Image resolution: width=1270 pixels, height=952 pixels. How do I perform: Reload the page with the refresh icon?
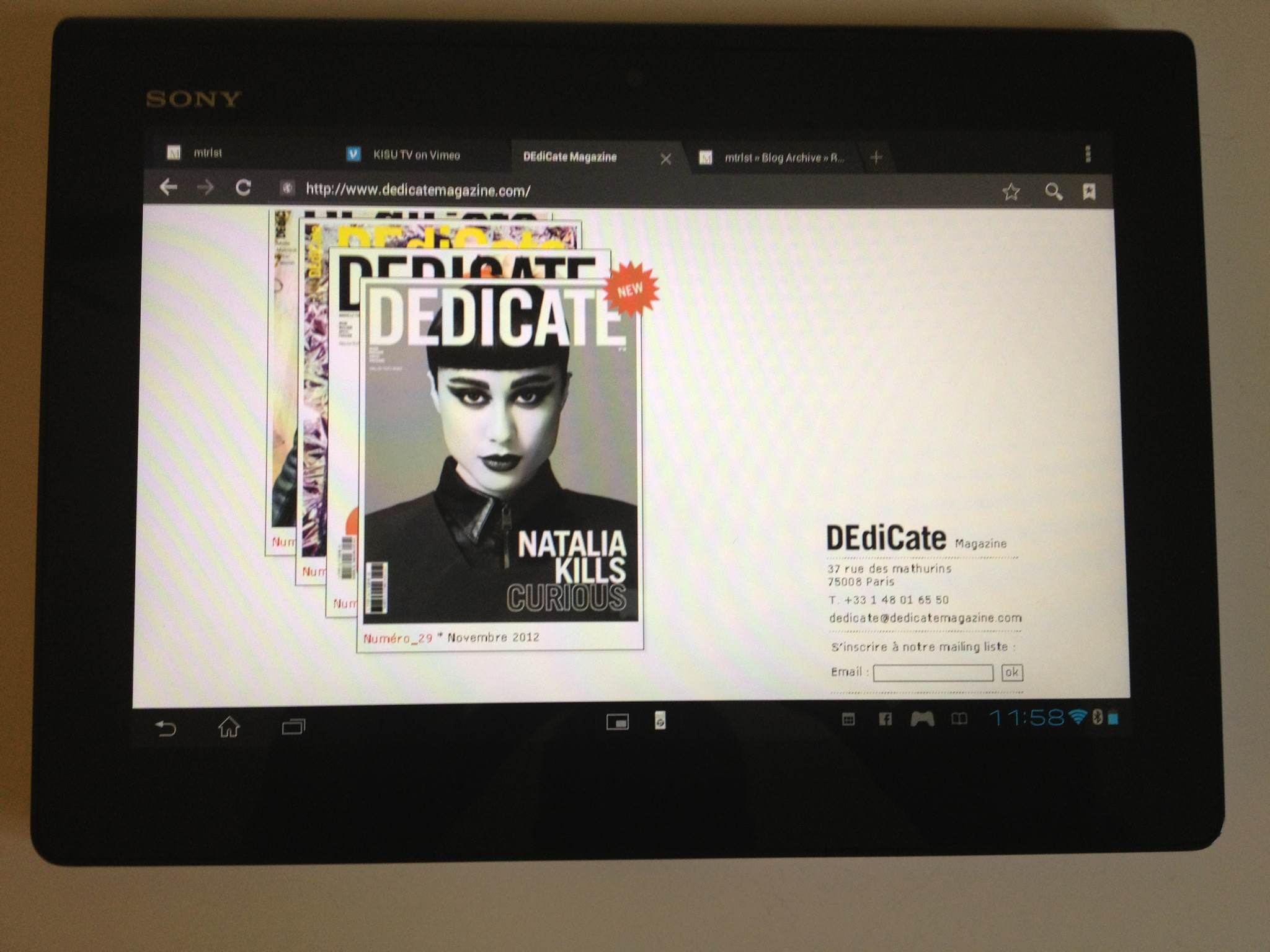(243, 187)
